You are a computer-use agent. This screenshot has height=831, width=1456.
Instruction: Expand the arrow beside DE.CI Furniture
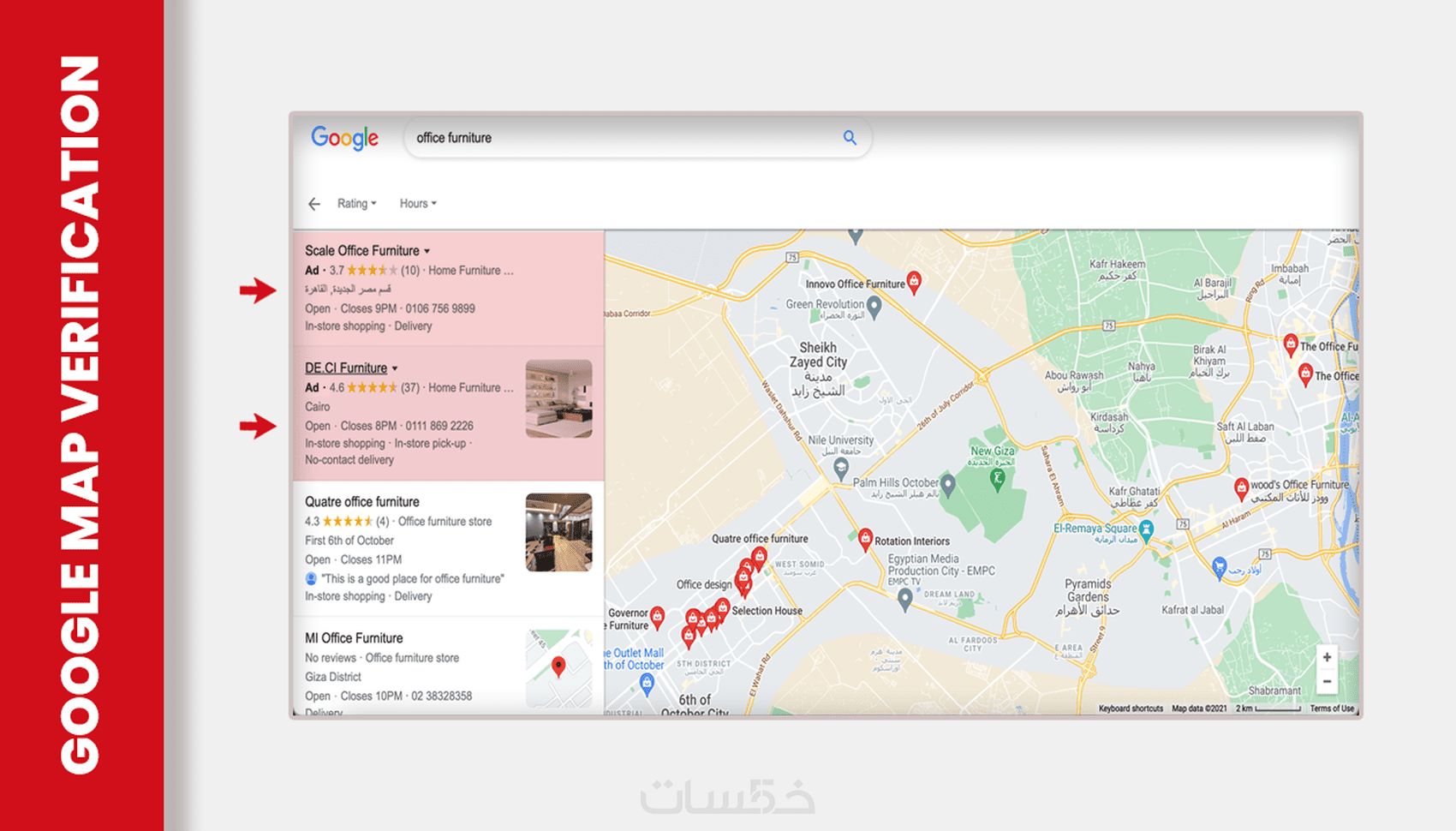395,369
